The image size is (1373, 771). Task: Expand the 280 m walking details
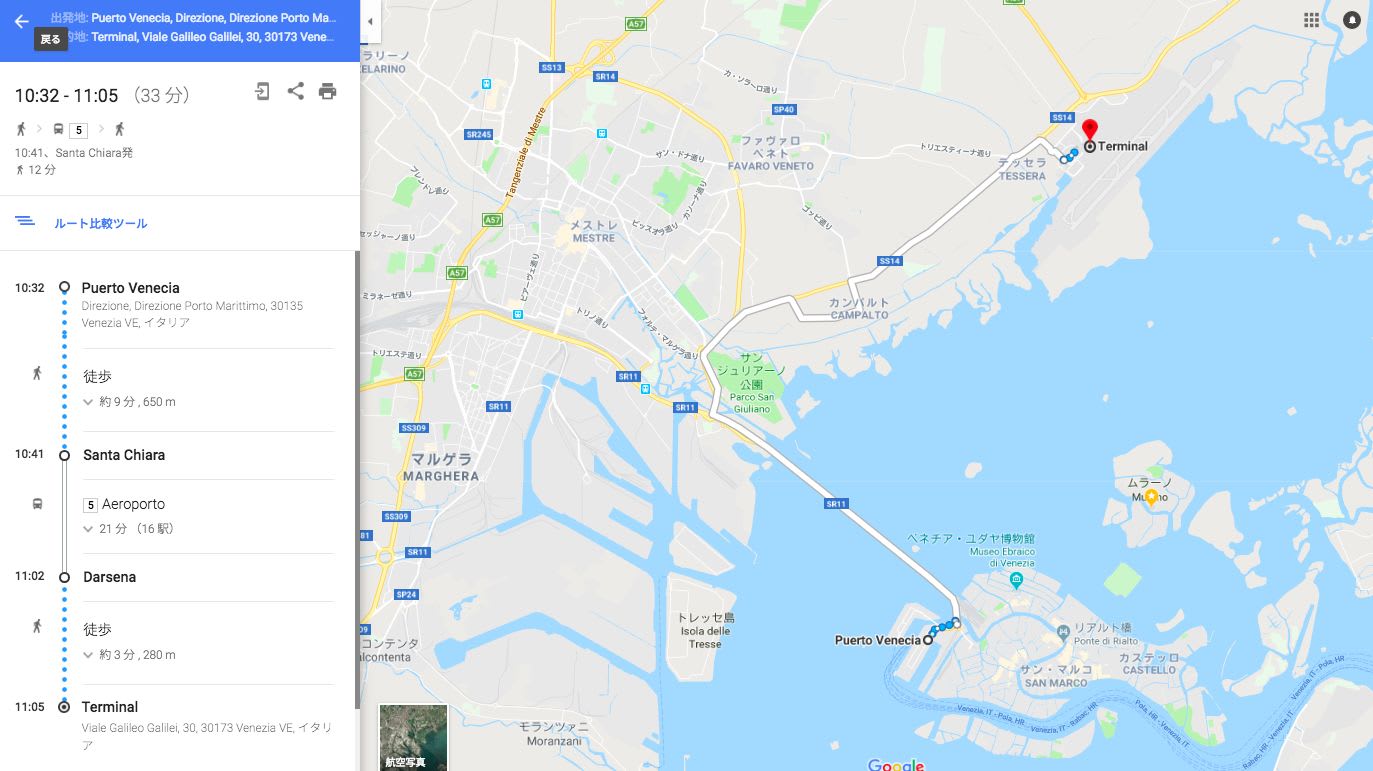coord(130,655)
